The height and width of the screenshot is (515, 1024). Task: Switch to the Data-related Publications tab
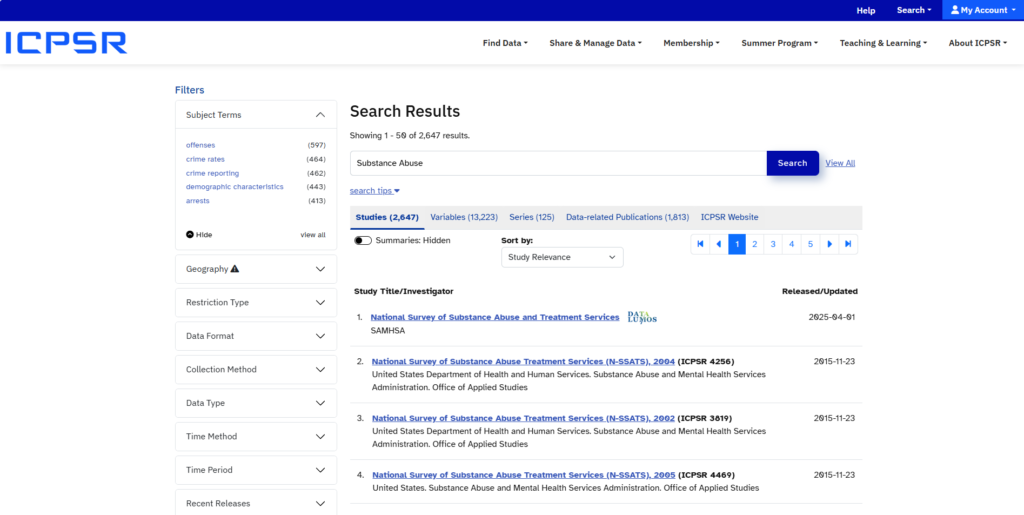(627, 217)
